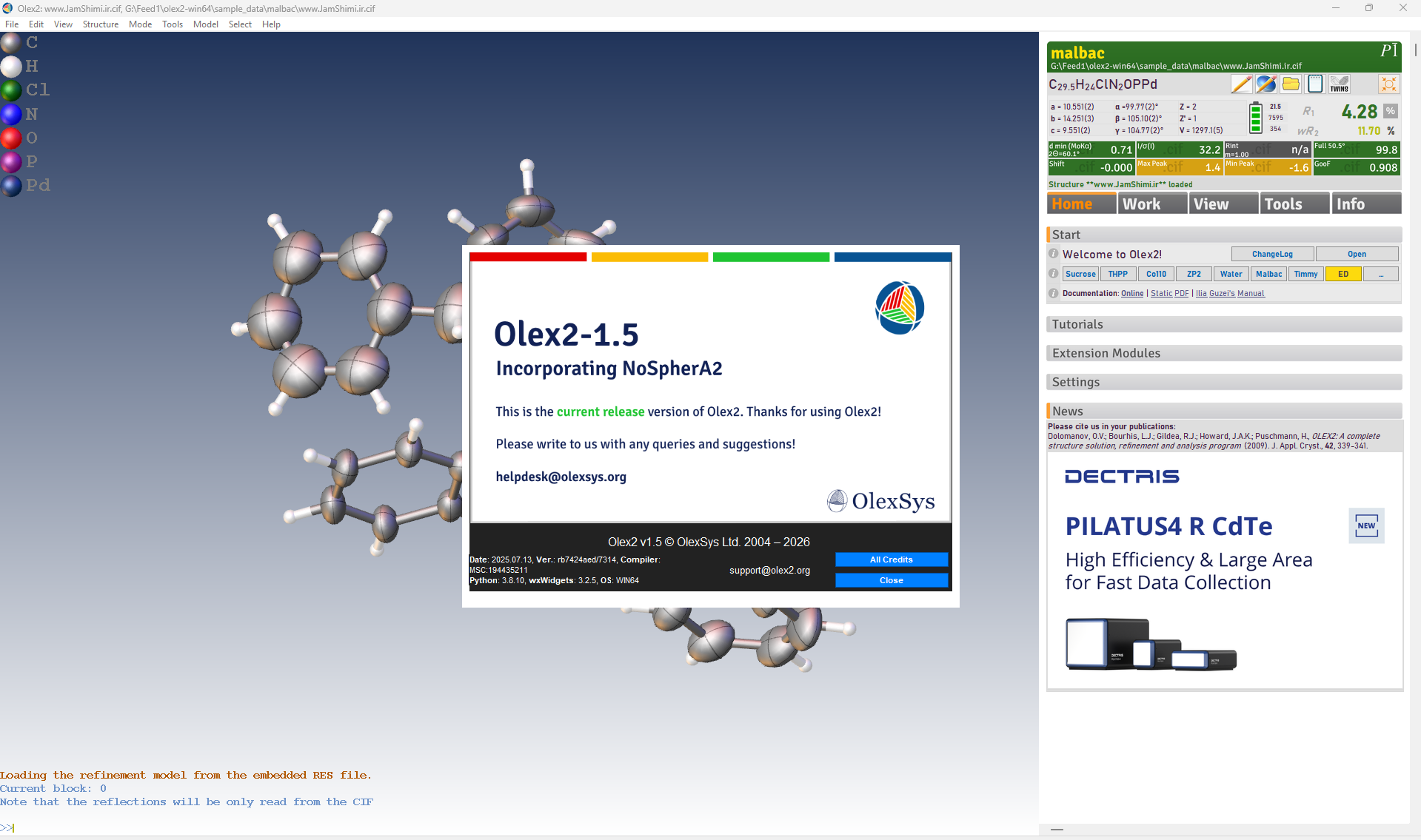Open the Mode menu
This screenshot has width=1421, height=840.
tap(140, 24)
